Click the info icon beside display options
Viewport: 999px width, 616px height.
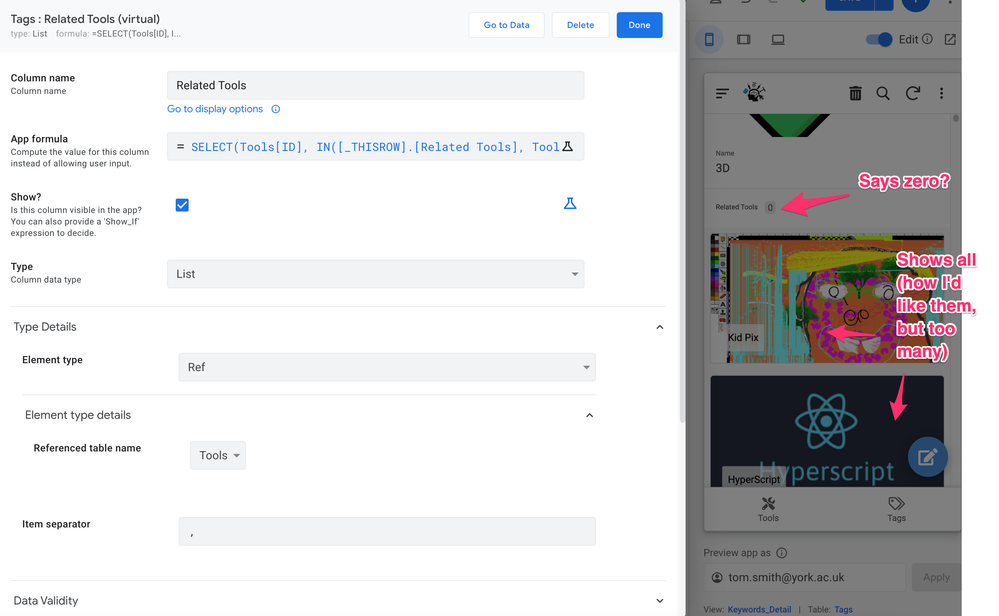click(x=276, y=109)
